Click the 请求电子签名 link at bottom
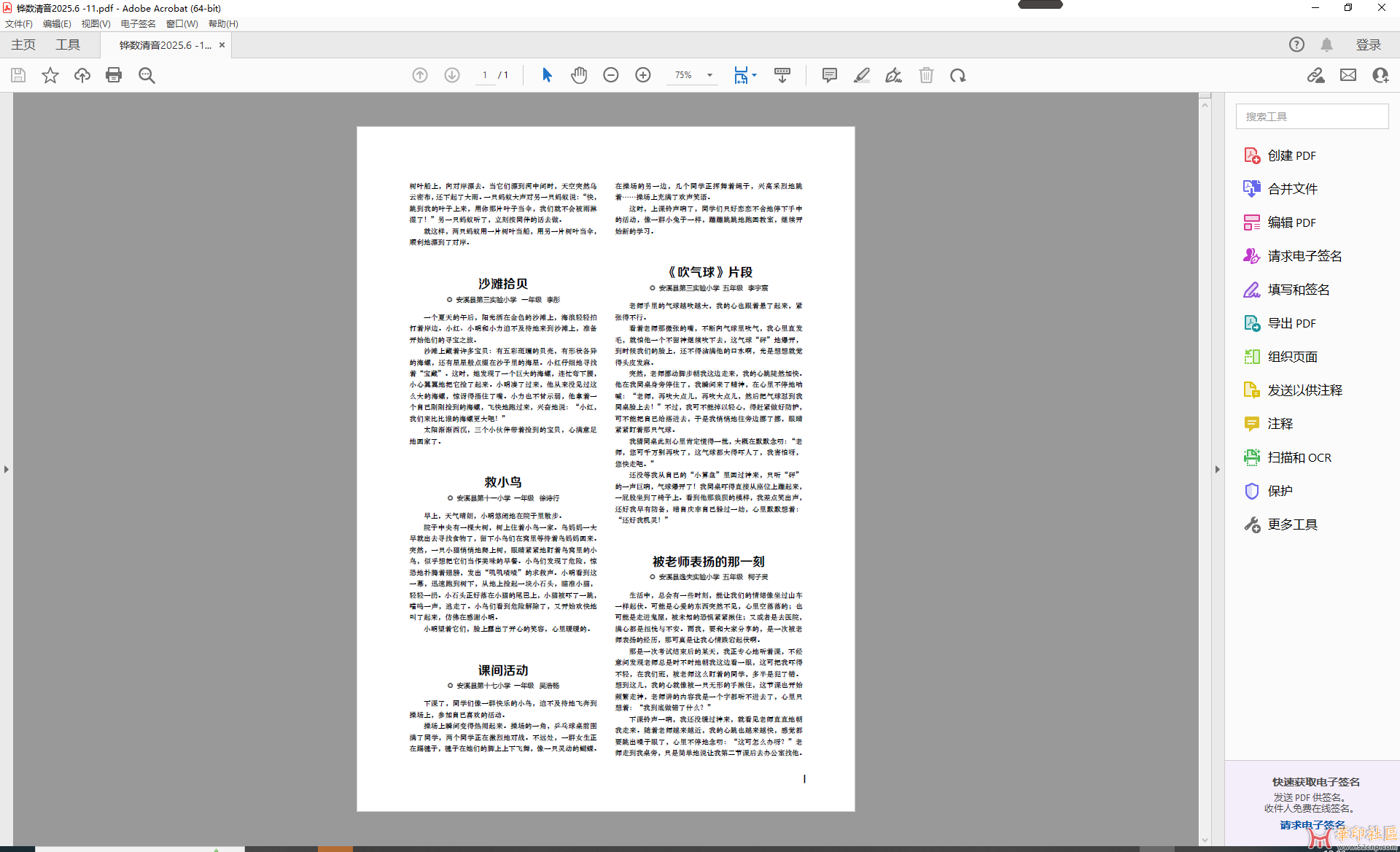This screenshot has width=1400, height=852. 1312,825
